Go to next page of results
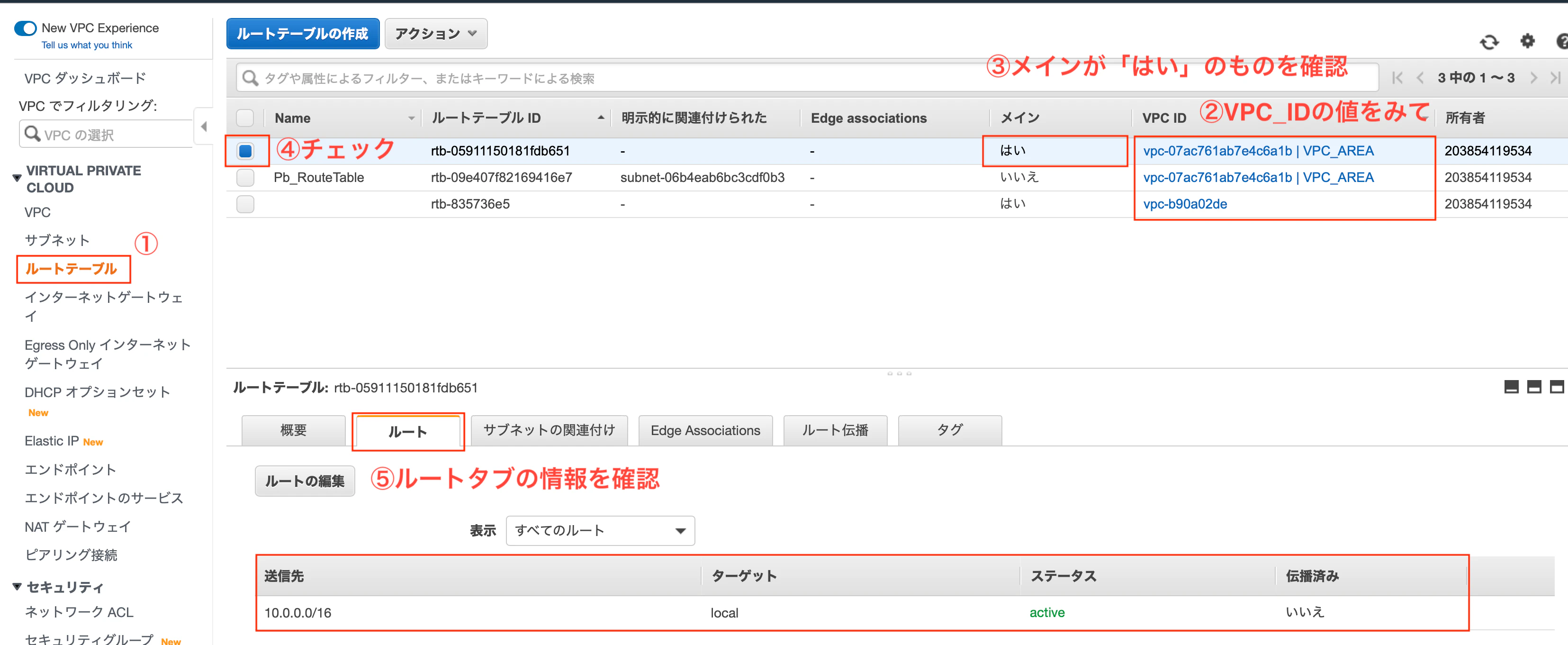 pos(1533,78)
